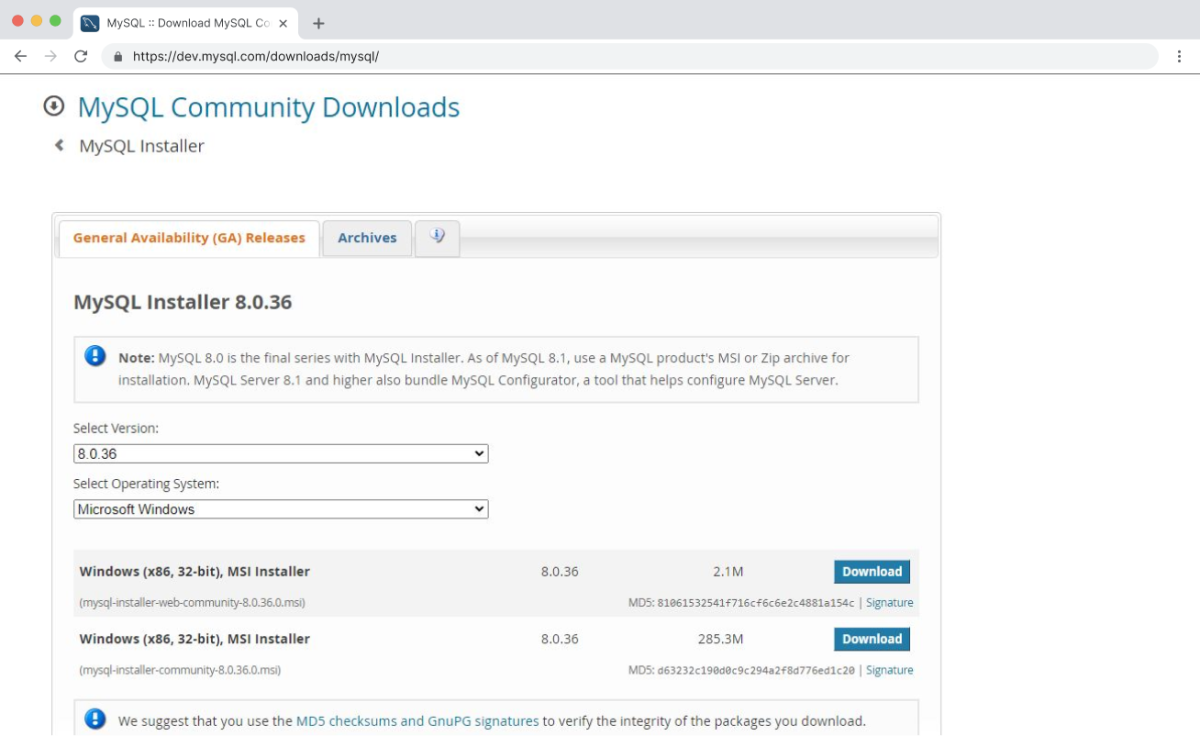Switch to the Archives tab
This screenshot has height=736, width=1200.
point(367,237)
